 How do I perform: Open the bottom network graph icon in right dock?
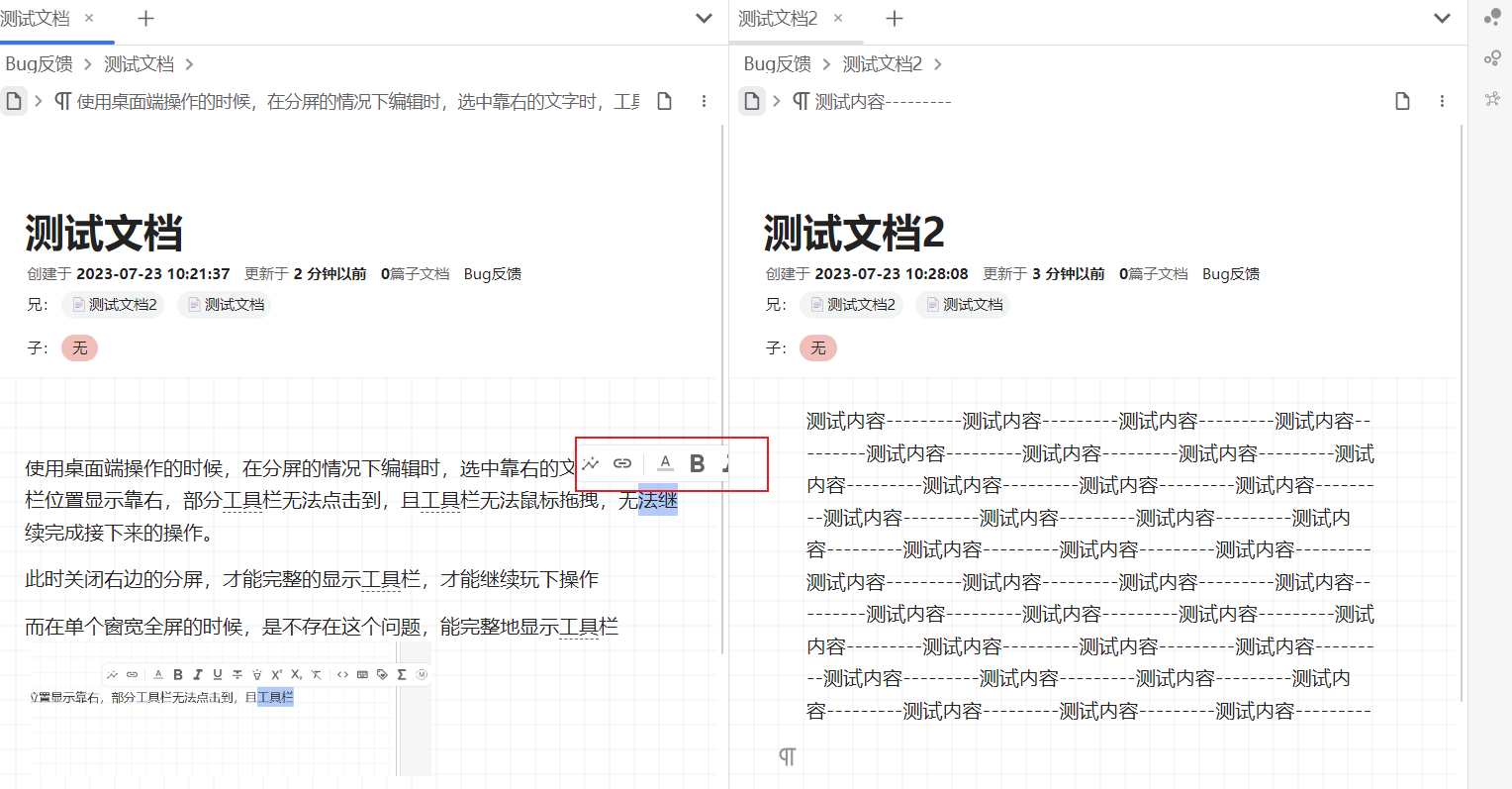1492,98
